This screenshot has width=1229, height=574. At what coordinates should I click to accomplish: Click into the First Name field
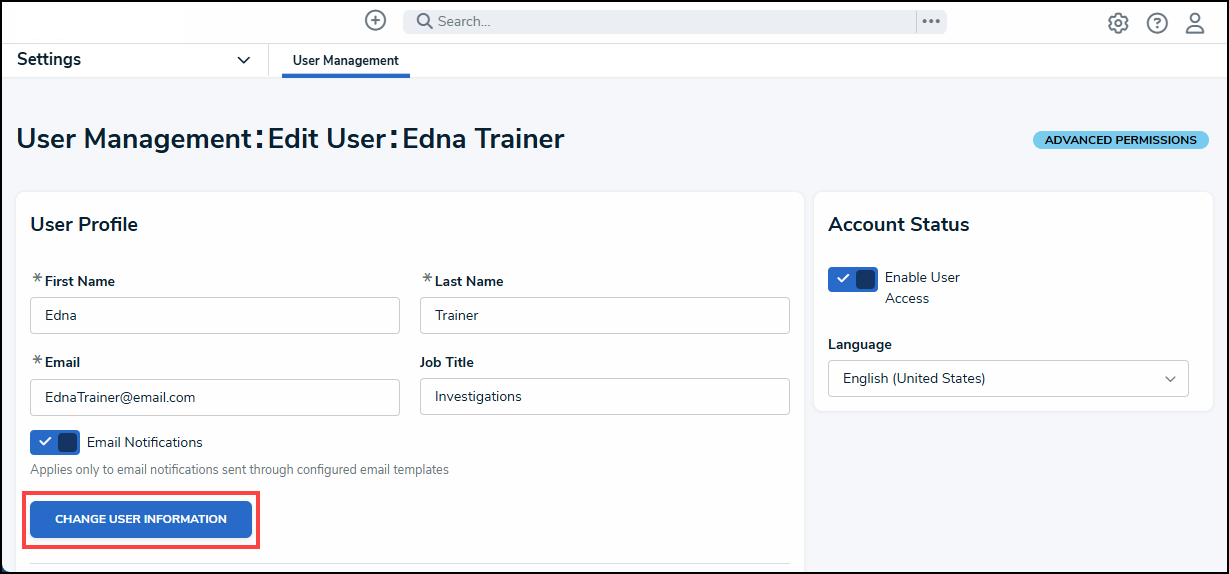coord(215,315)
